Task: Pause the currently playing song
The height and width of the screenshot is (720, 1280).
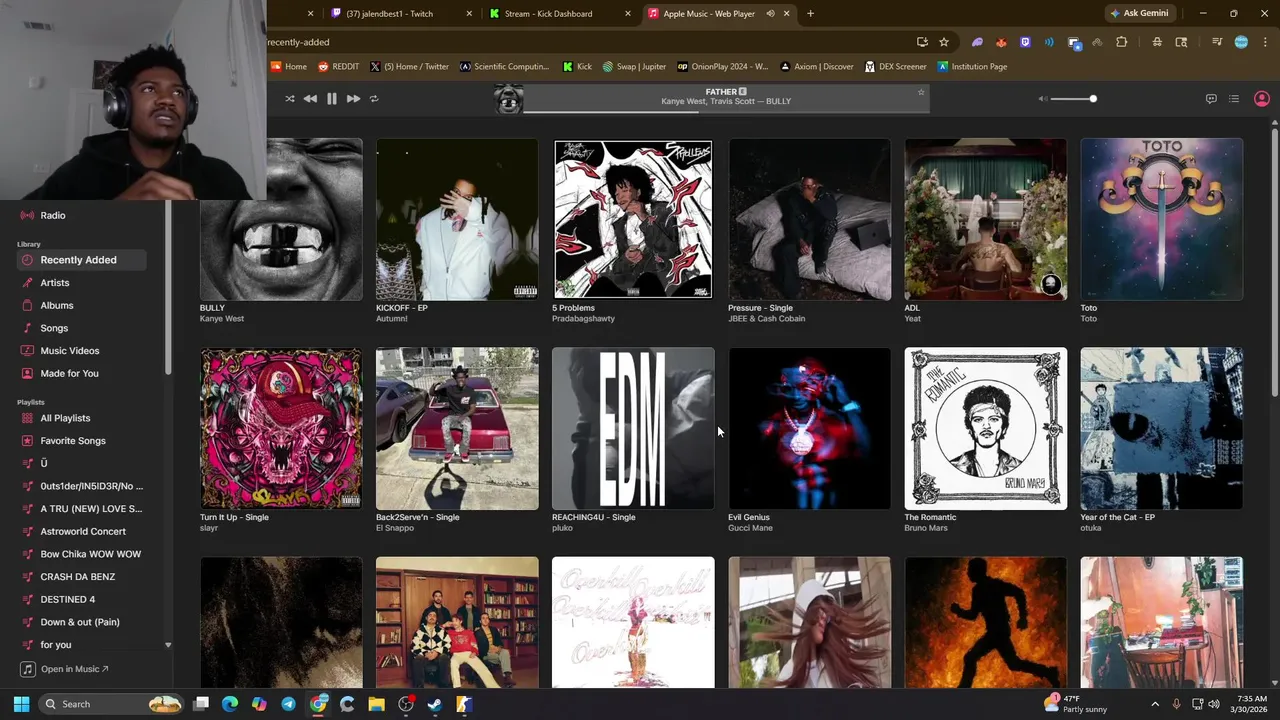Action: (x=332, y=99)
